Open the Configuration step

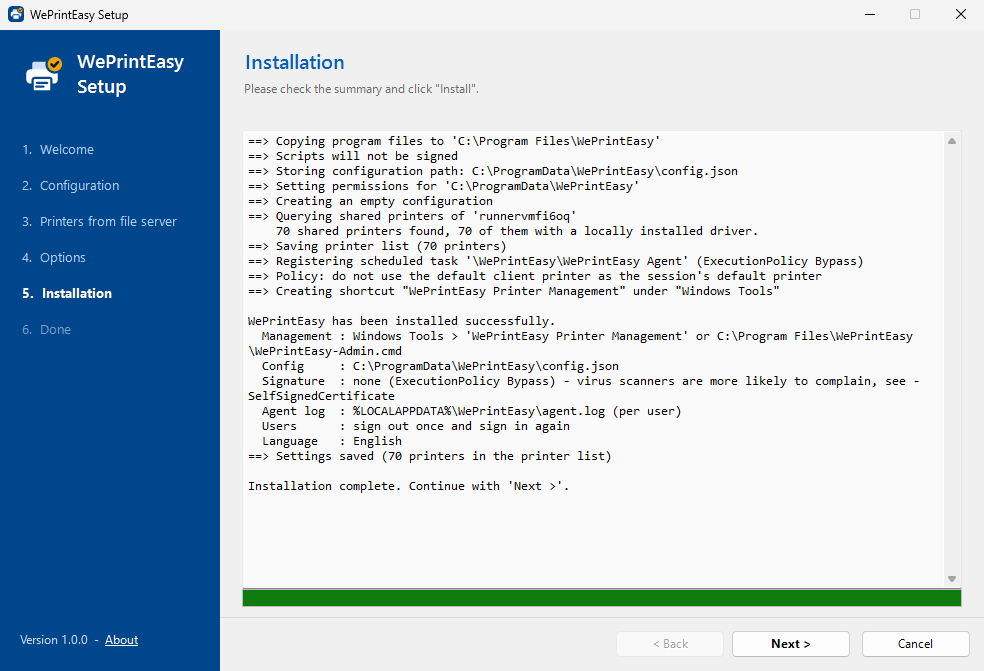[70, 186]
